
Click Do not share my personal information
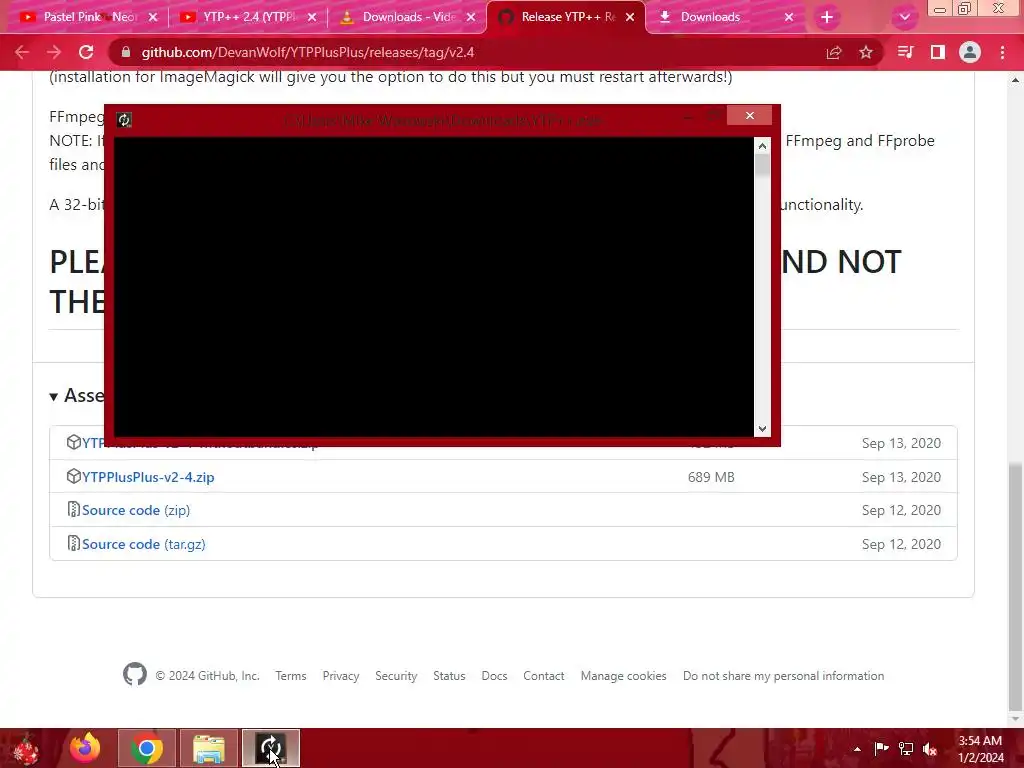coord(783,676)
